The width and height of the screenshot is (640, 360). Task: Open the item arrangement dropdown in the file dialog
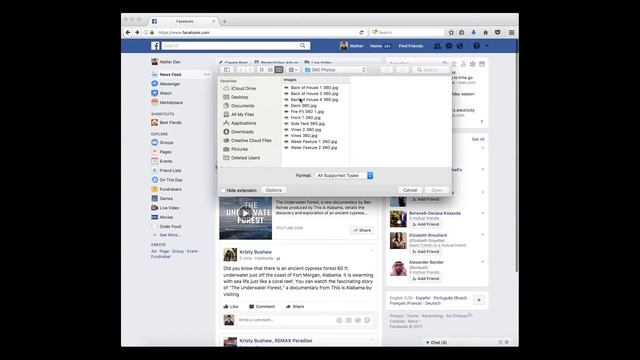293,70
